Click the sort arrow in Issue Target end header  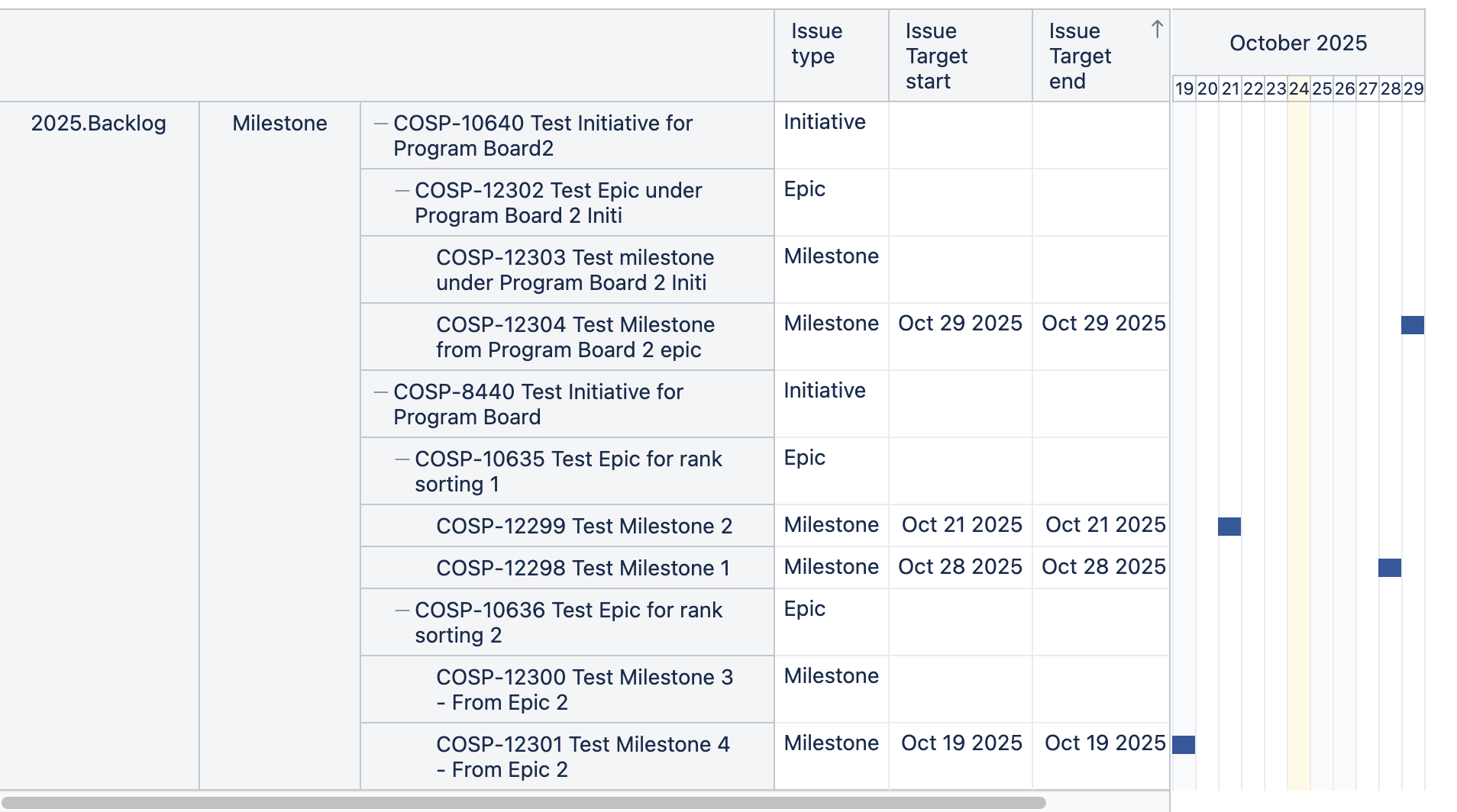[1157, 30]
